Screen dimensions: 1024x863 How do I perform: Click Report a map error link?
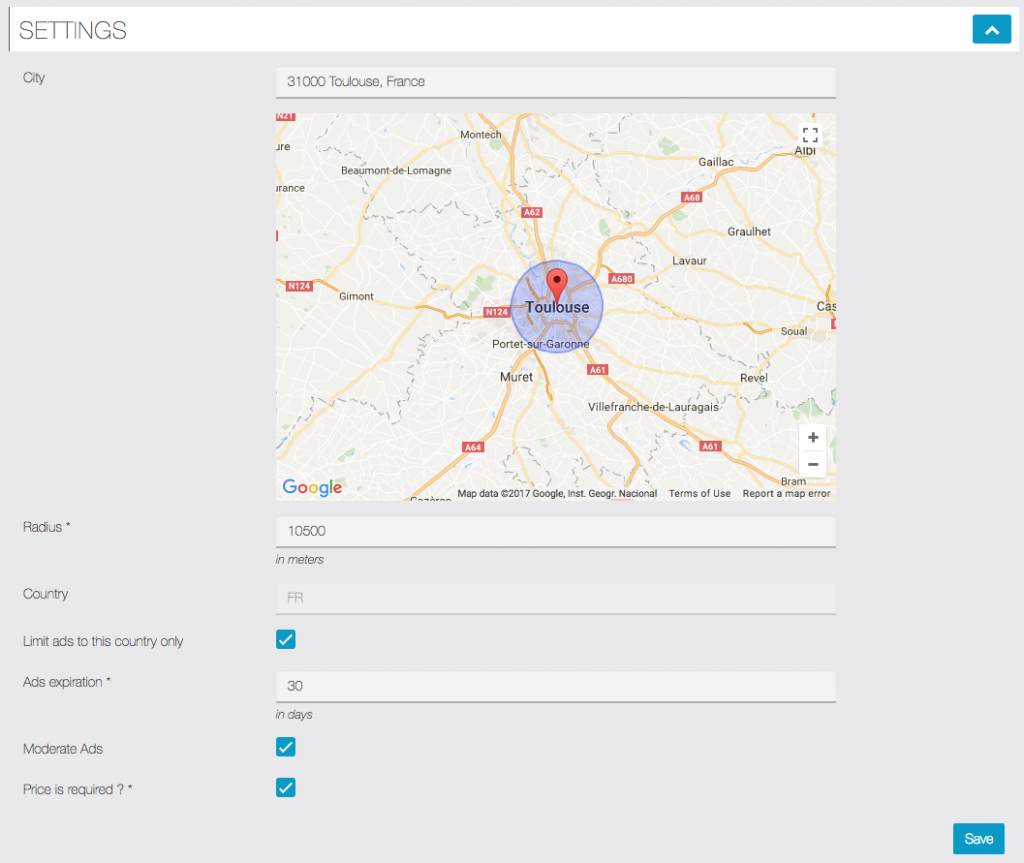coord(786,494)
